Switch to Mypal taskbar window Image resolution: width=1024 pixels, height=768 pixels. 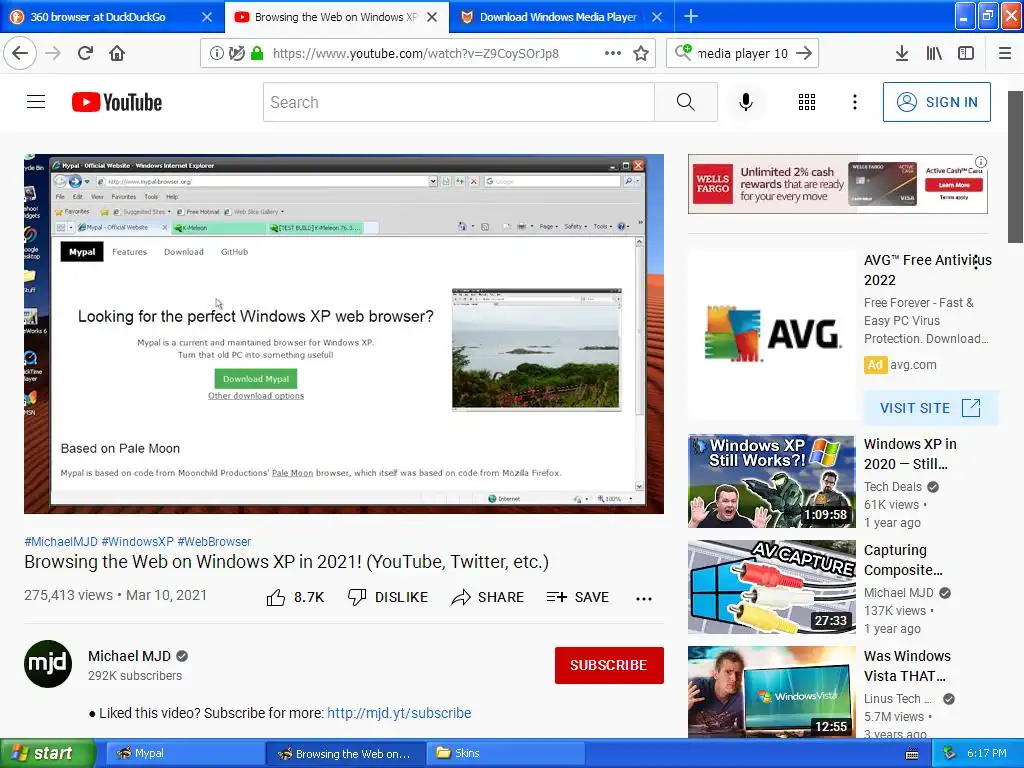click(x=183, y=753)
